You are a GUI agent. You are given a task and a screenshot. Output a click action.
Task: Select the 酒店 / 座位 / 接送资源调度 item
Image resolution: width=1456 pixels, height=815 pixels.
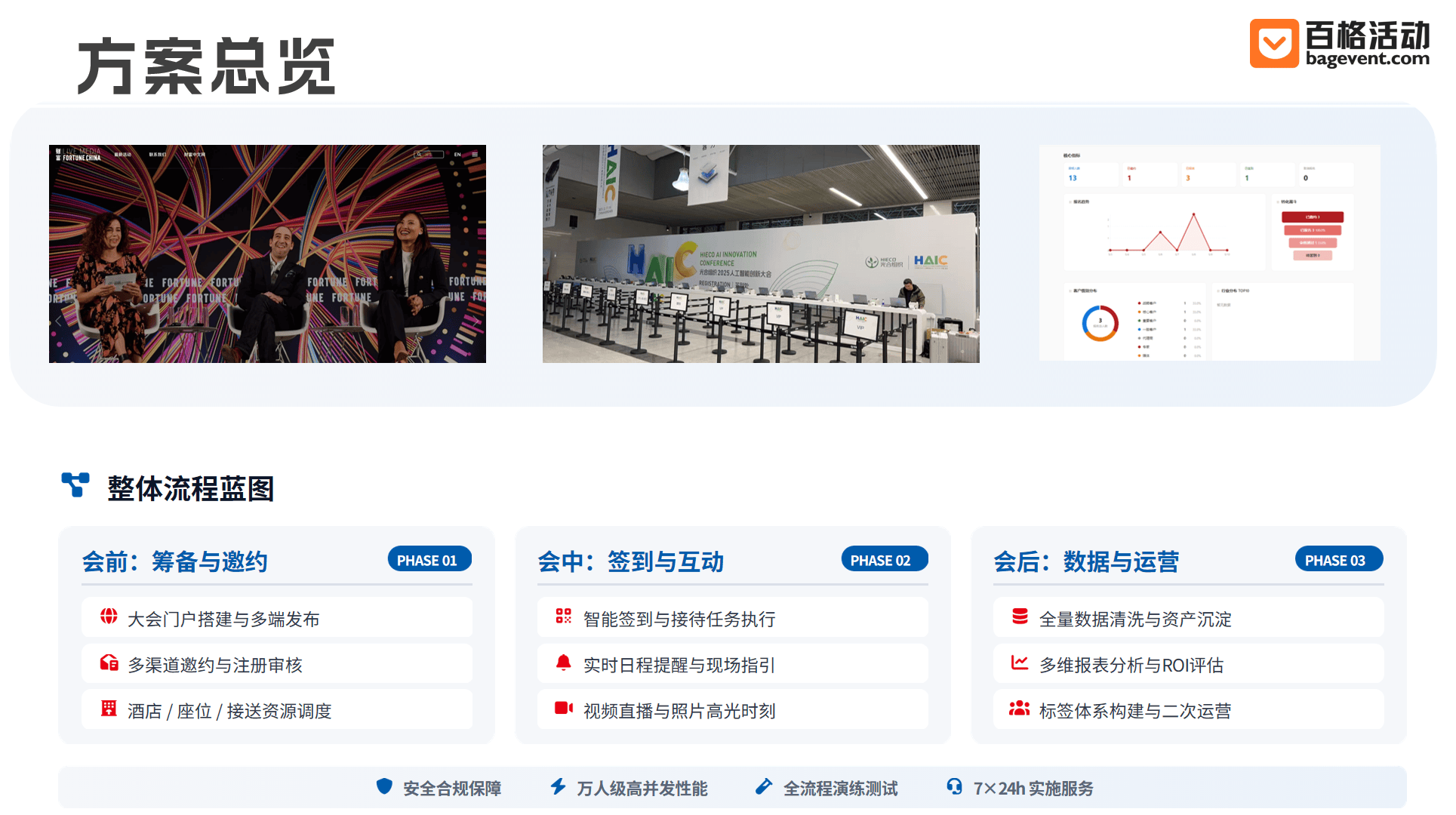tap(277, 709)
